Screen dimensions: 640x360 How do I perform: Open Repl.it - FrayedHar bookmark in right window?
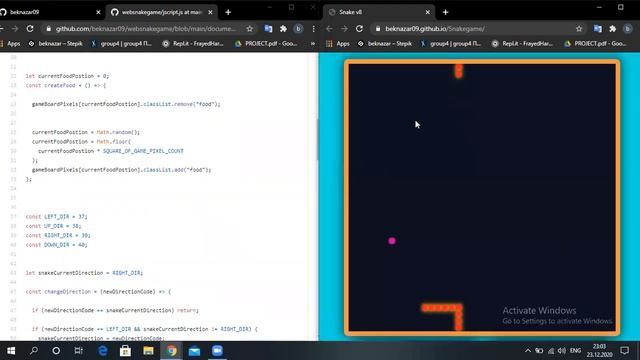(x=522, y=43)
